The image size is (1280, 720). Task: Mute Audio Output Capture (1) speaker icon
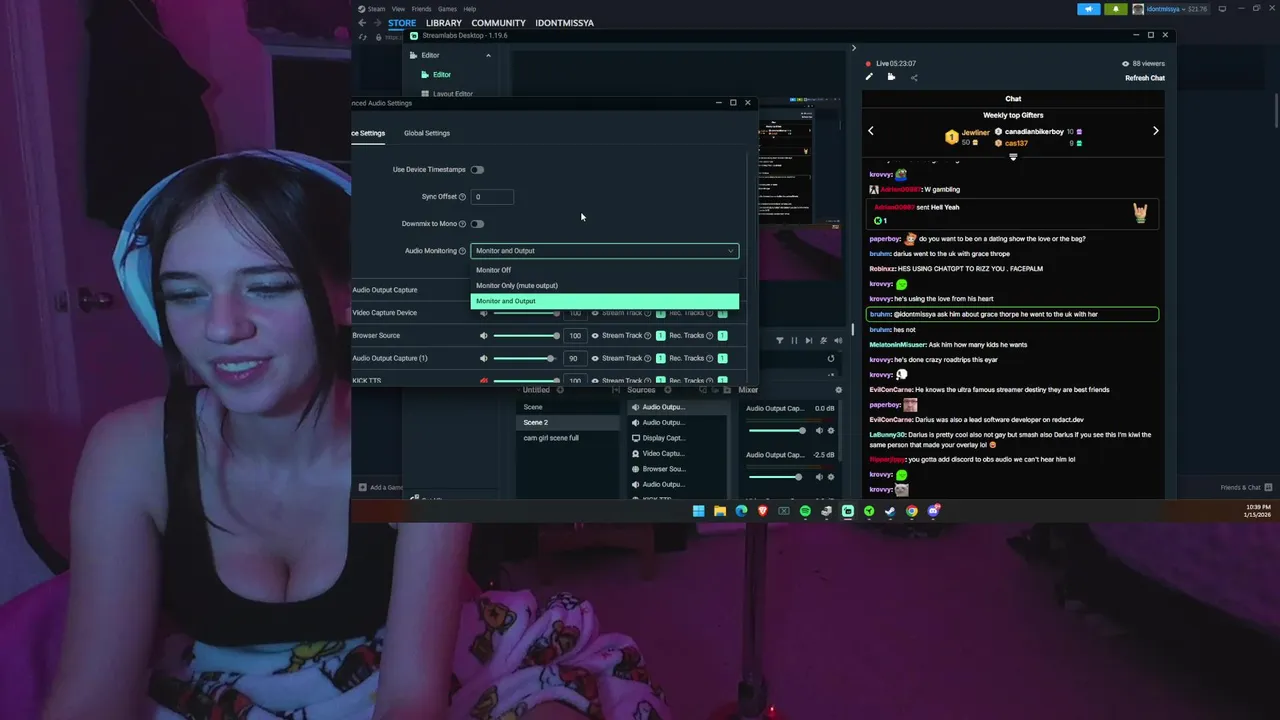[484, 358]
